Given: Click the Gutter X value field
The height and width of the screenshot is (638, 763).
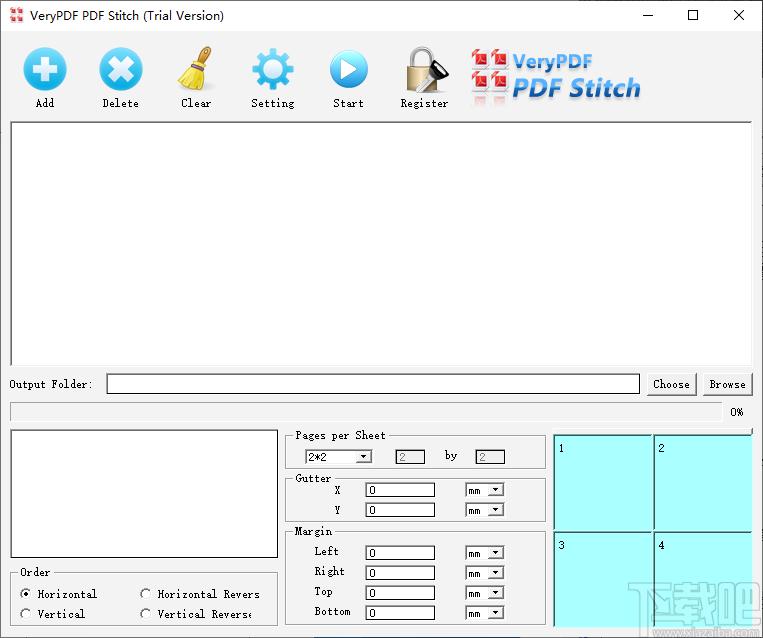Looking at the screenshot, I should [400, 490].
